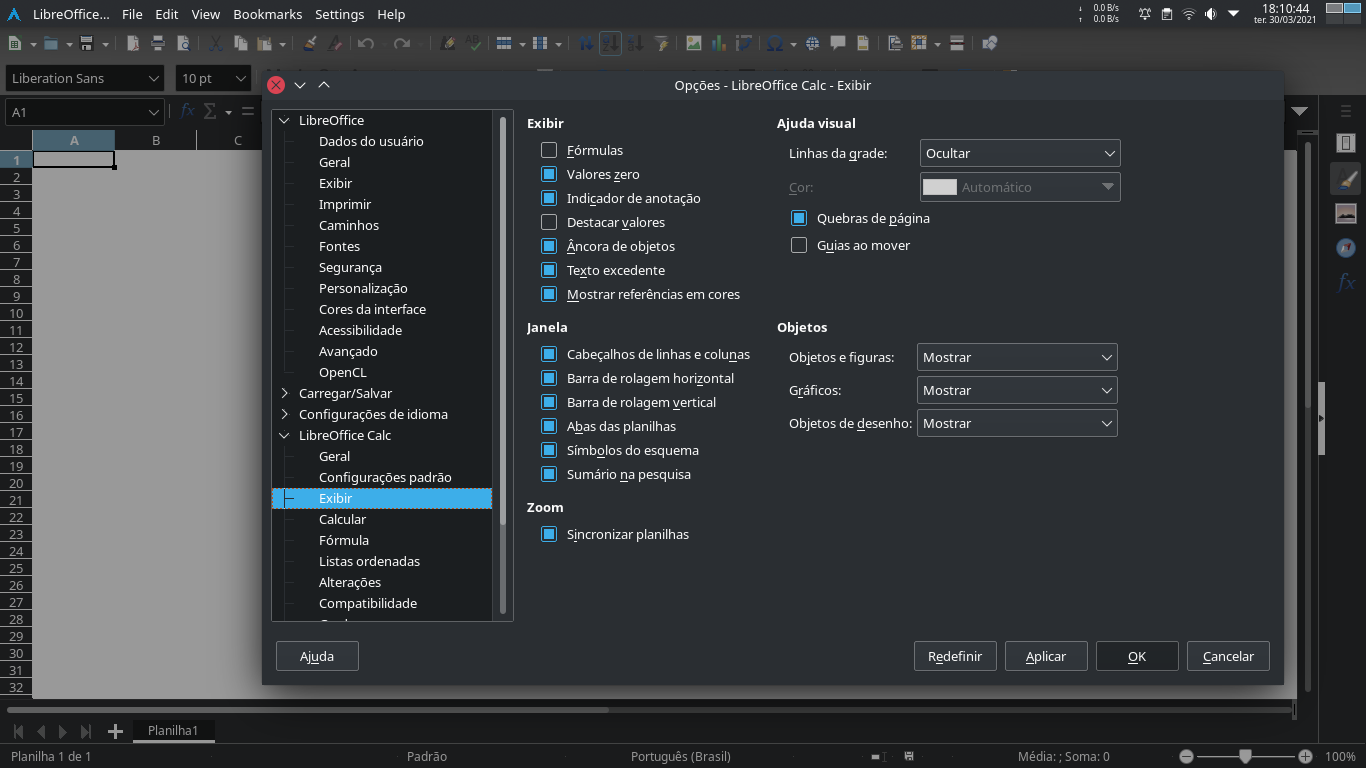Click the Insert Image icon
Viewport: 1366px width, 768px height.
coord(693,44)
